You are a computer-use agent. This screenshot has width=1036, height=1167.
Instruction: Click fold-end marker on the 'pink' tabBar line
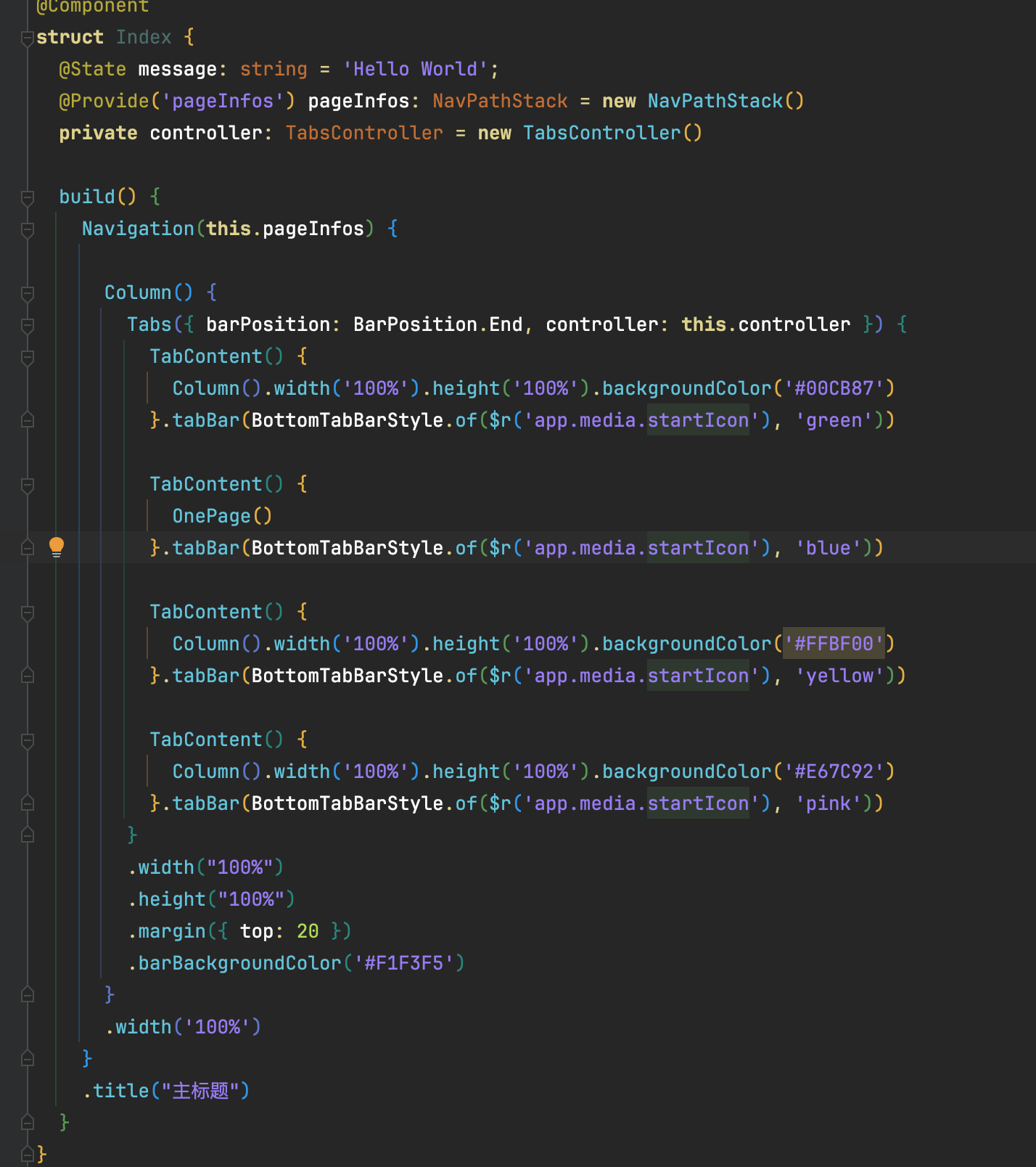click(28, 803)
